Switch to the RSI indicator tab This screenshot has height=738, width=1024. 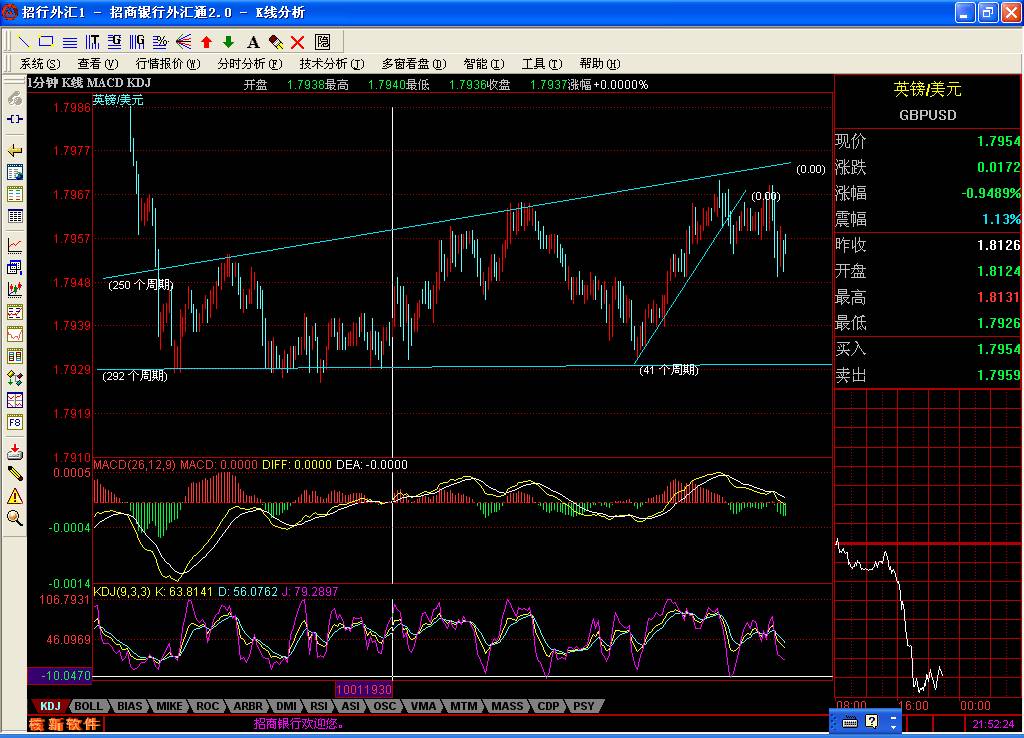click(318, 706)
